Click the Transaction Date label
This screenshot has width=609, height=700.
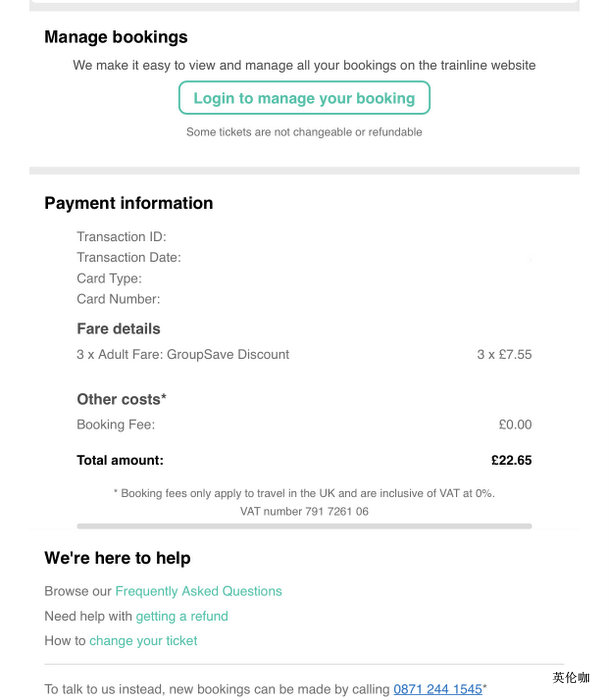[128, 258]
